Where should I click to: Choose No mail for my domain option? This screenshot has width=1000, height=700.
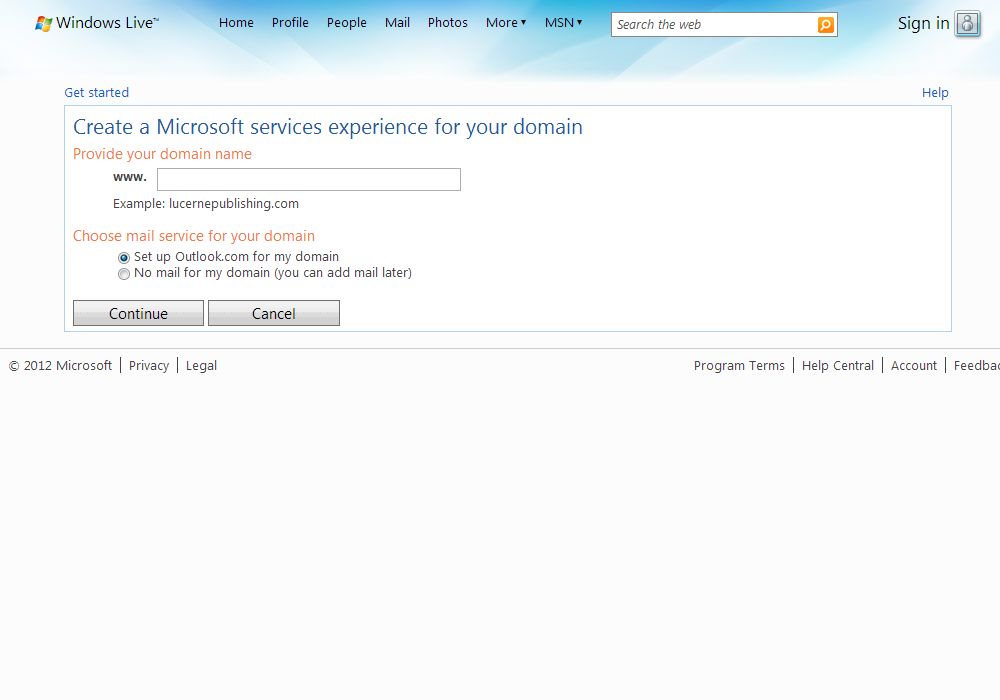[124, 273]
